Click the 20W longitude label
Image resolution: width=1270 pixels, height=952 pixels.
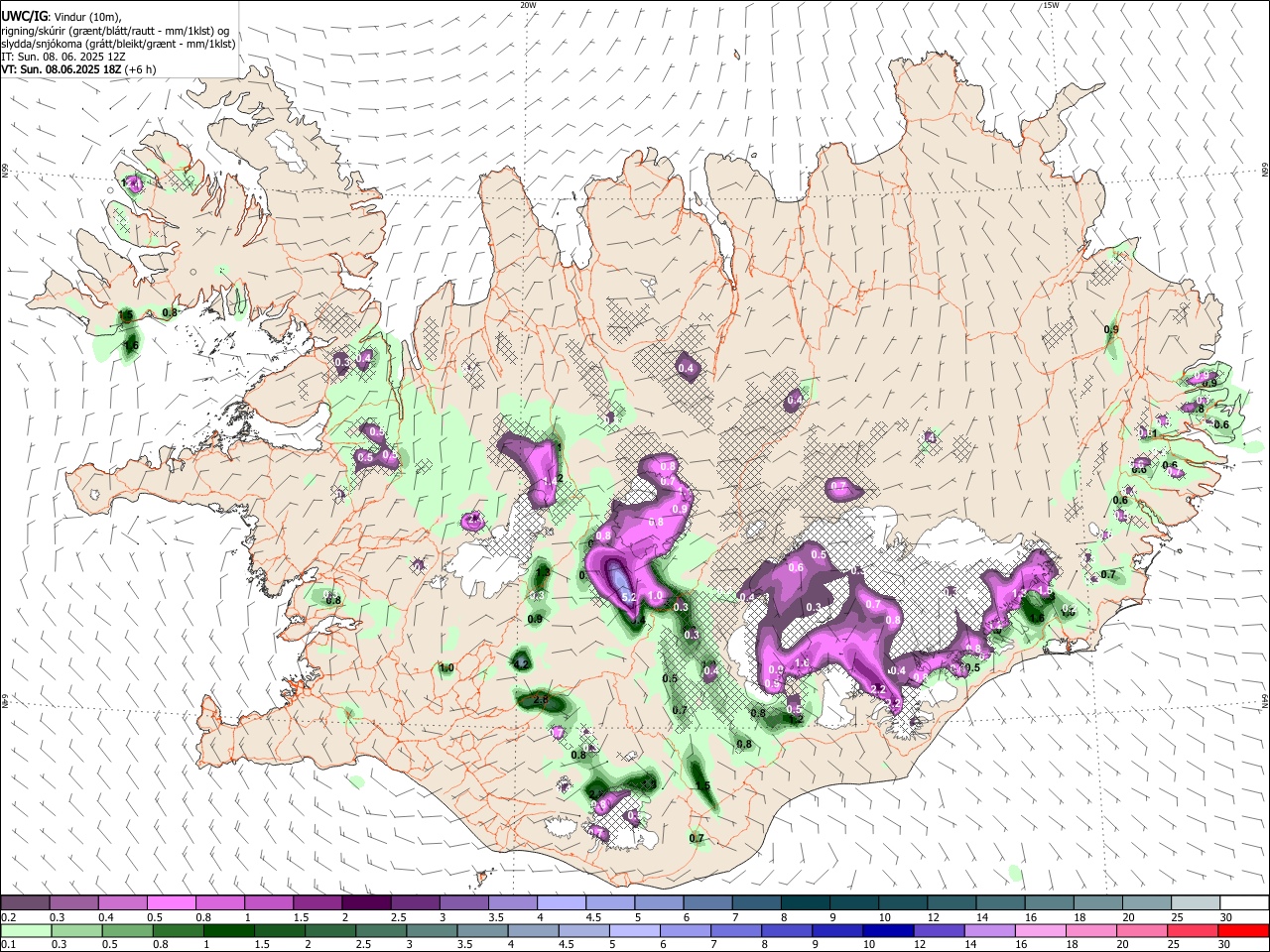click(x=528, y=5)
